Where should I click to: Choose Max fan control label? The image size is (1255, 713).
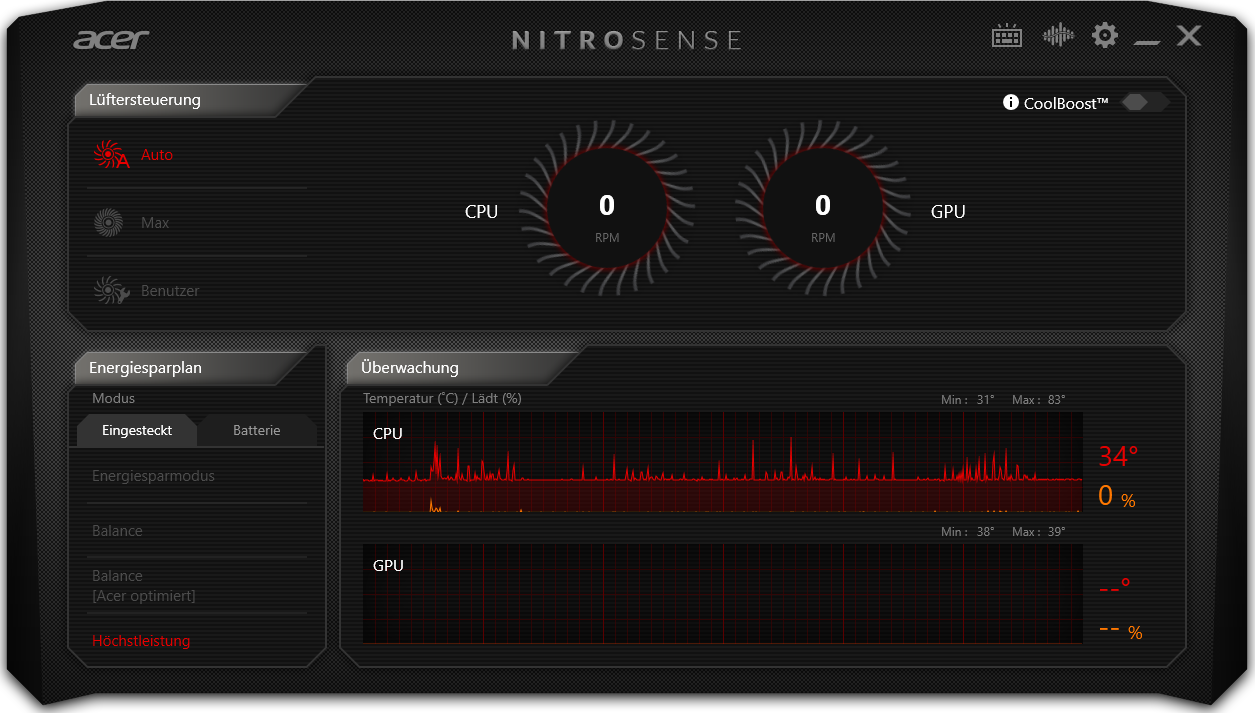point(155,223)
